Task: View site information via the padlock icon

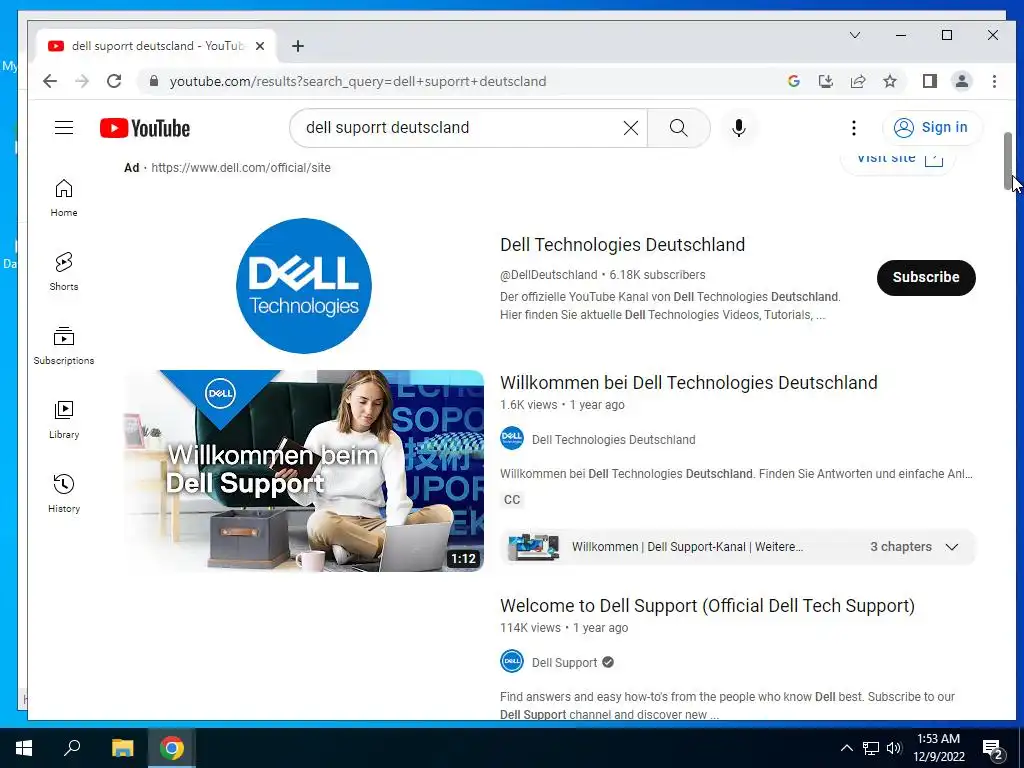Action: coord(154,81)
